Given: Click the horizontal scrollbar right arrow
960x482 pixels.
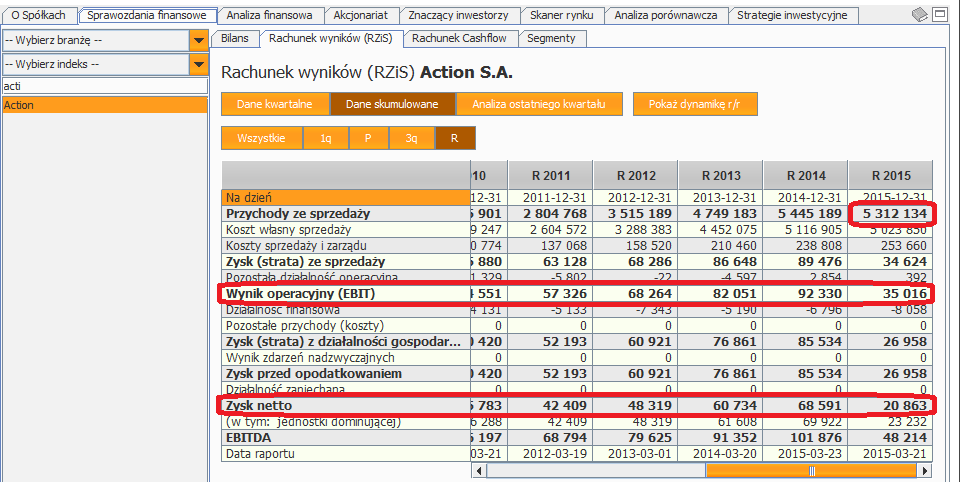Looking at the screenshot, I should (x=925, y=471).
